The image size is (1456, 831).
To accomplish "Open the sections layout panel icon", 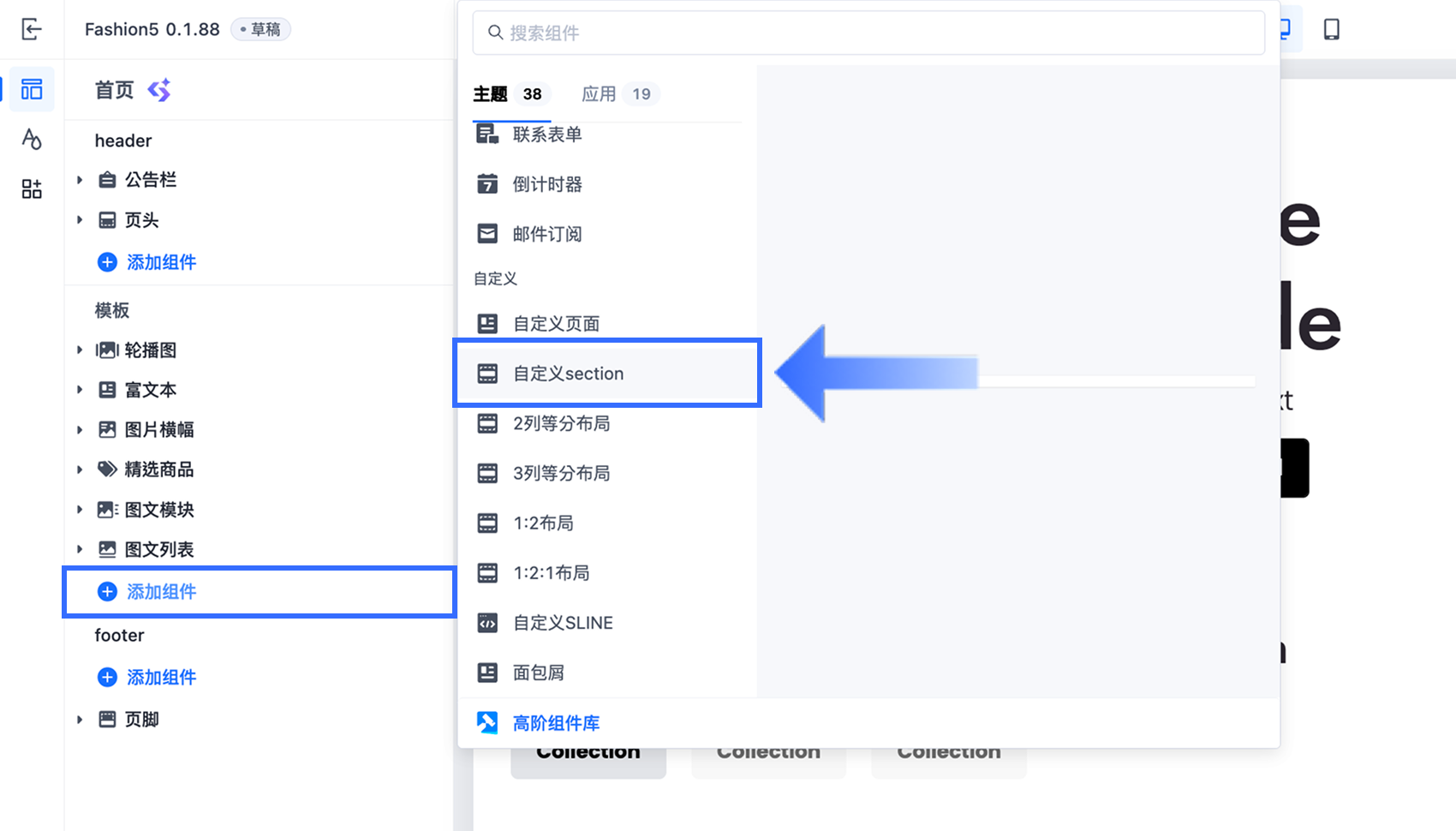I will [x=32, y=89].
